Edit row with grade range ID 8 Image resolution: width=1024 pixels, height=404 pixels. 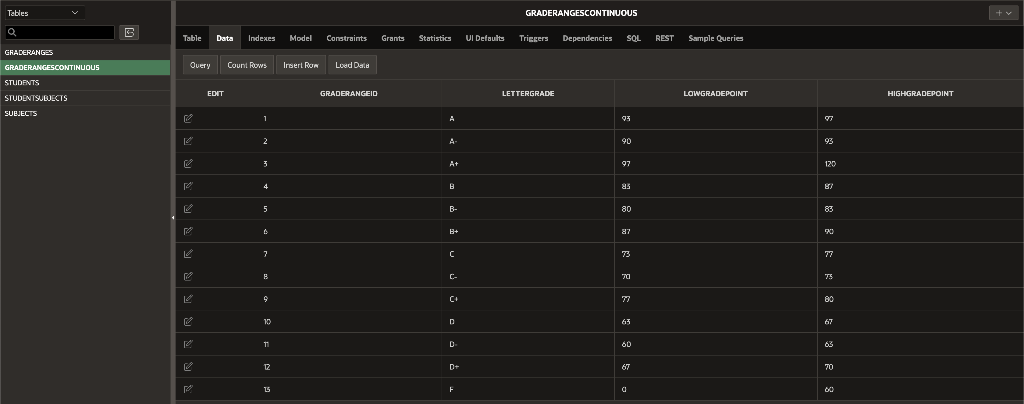189,276
